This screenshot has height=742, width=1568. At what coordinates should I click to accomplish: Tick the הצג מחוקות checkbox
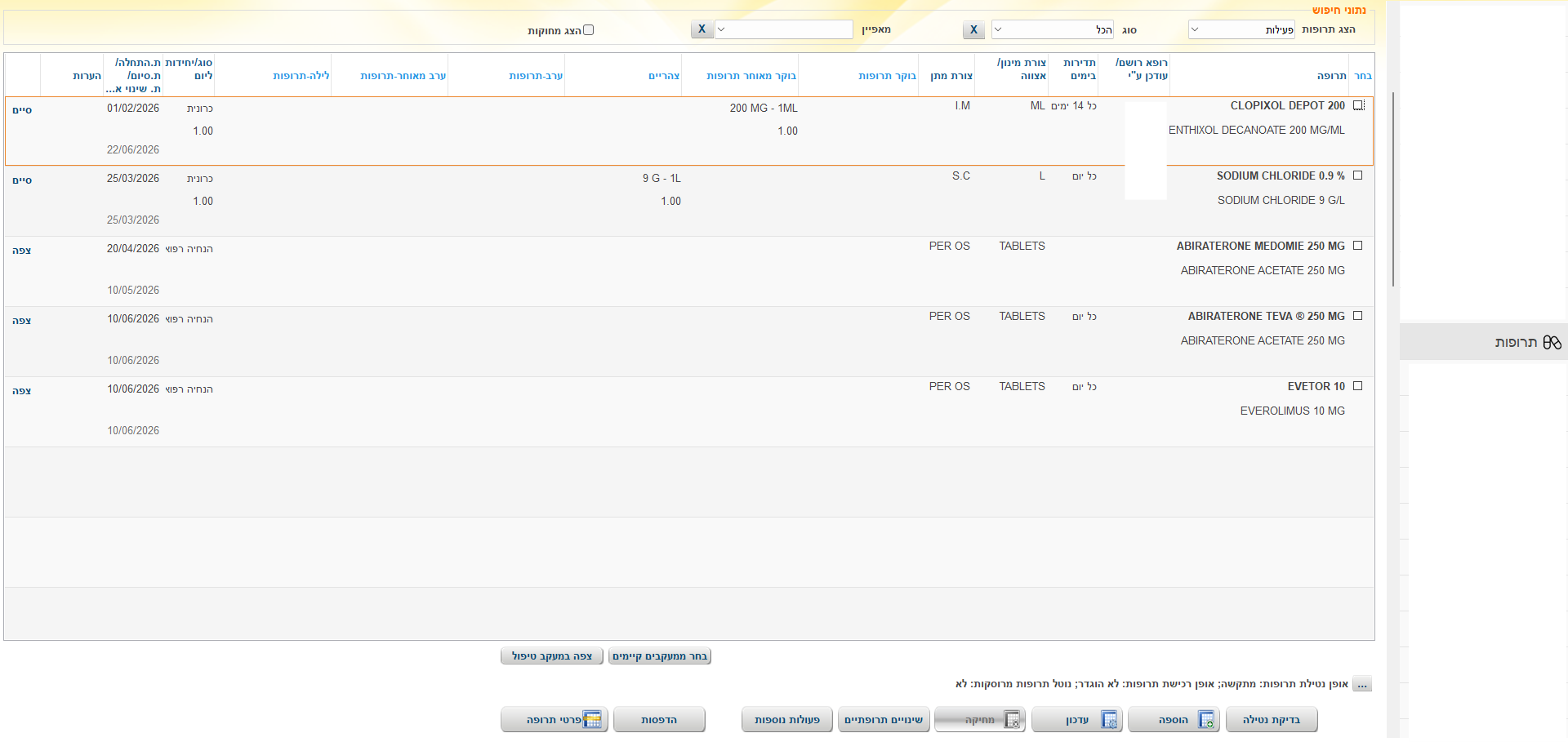pos(588,30)
